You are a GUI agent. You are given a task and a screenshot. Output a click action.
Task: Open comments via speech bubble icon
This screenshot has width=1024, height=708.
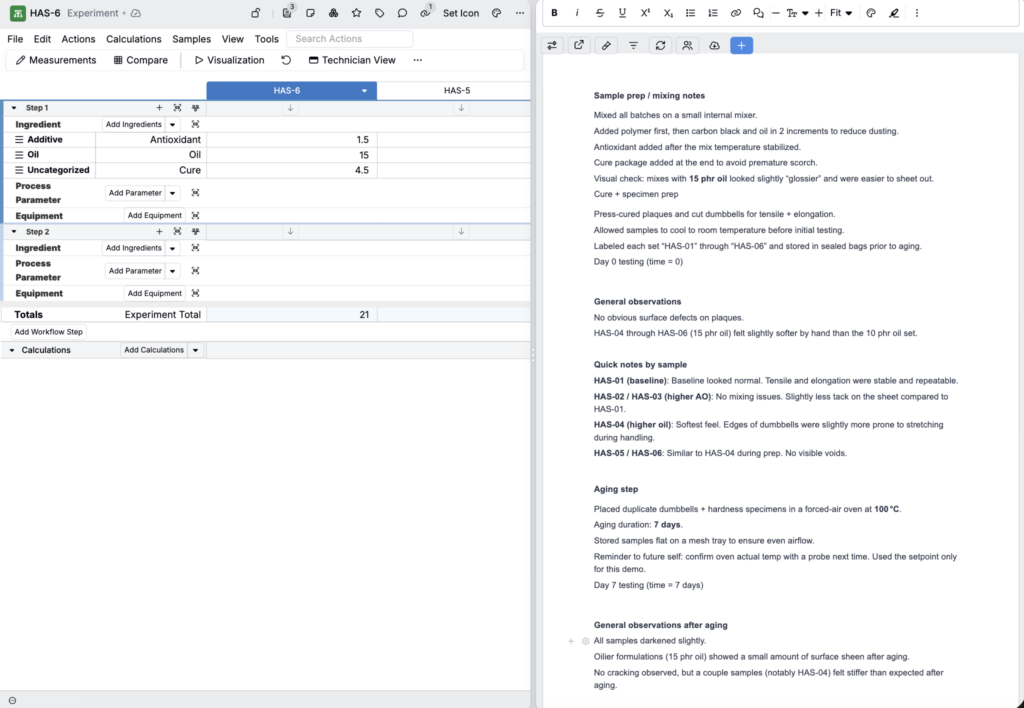(402, 13)
